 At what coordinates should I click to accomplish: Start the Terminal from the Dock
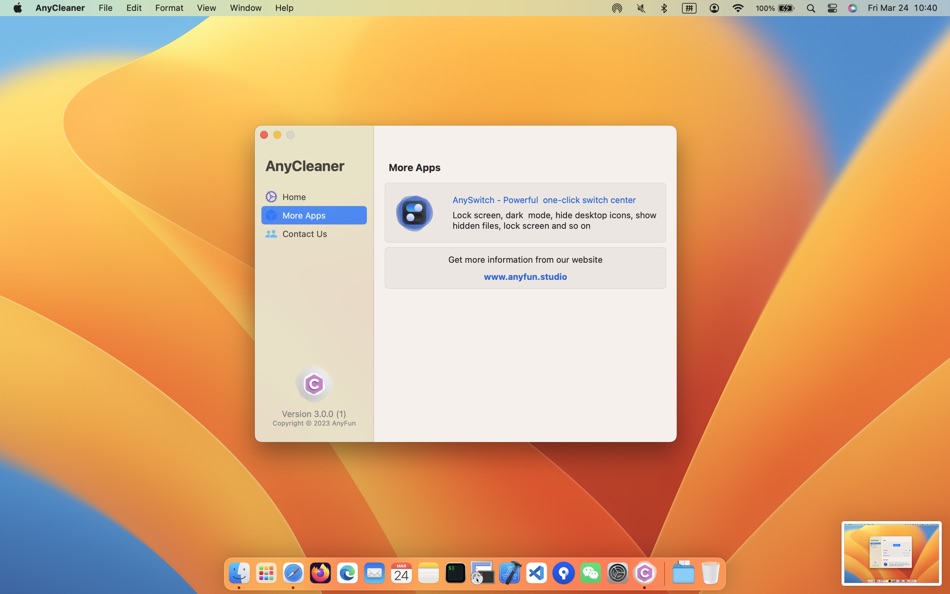click(x=454, y=573)
